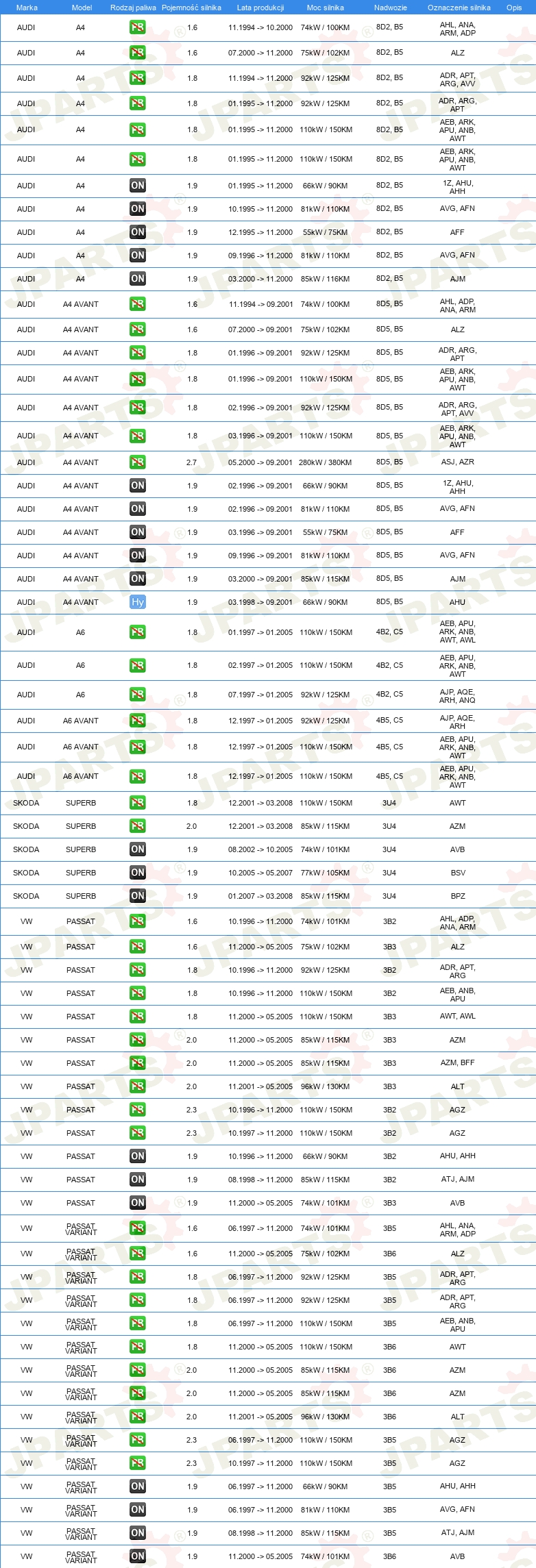Click PB icon in Passat Variant 3B6 ALT row

[138, 1417]
